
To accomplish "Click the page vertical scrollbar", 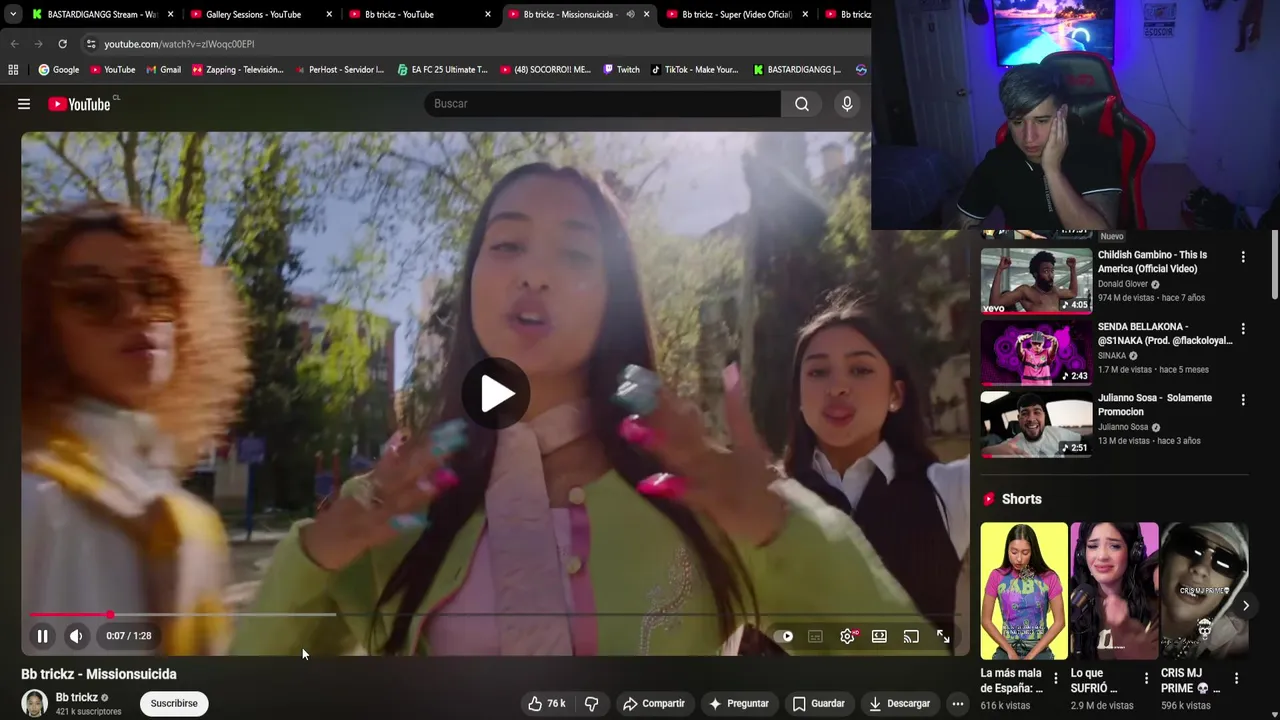I will click(x=1275, y=264).
